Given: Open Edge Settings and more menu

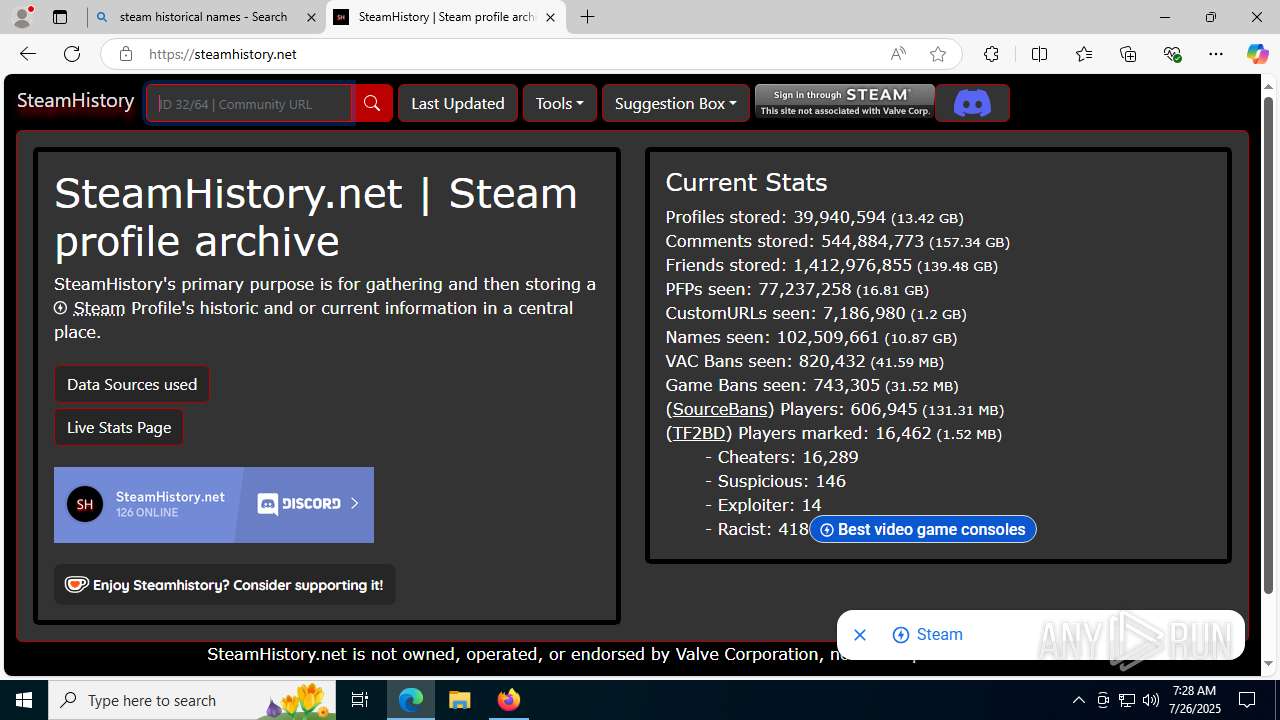Looking at the screenshot, I should pos(1216,54).
